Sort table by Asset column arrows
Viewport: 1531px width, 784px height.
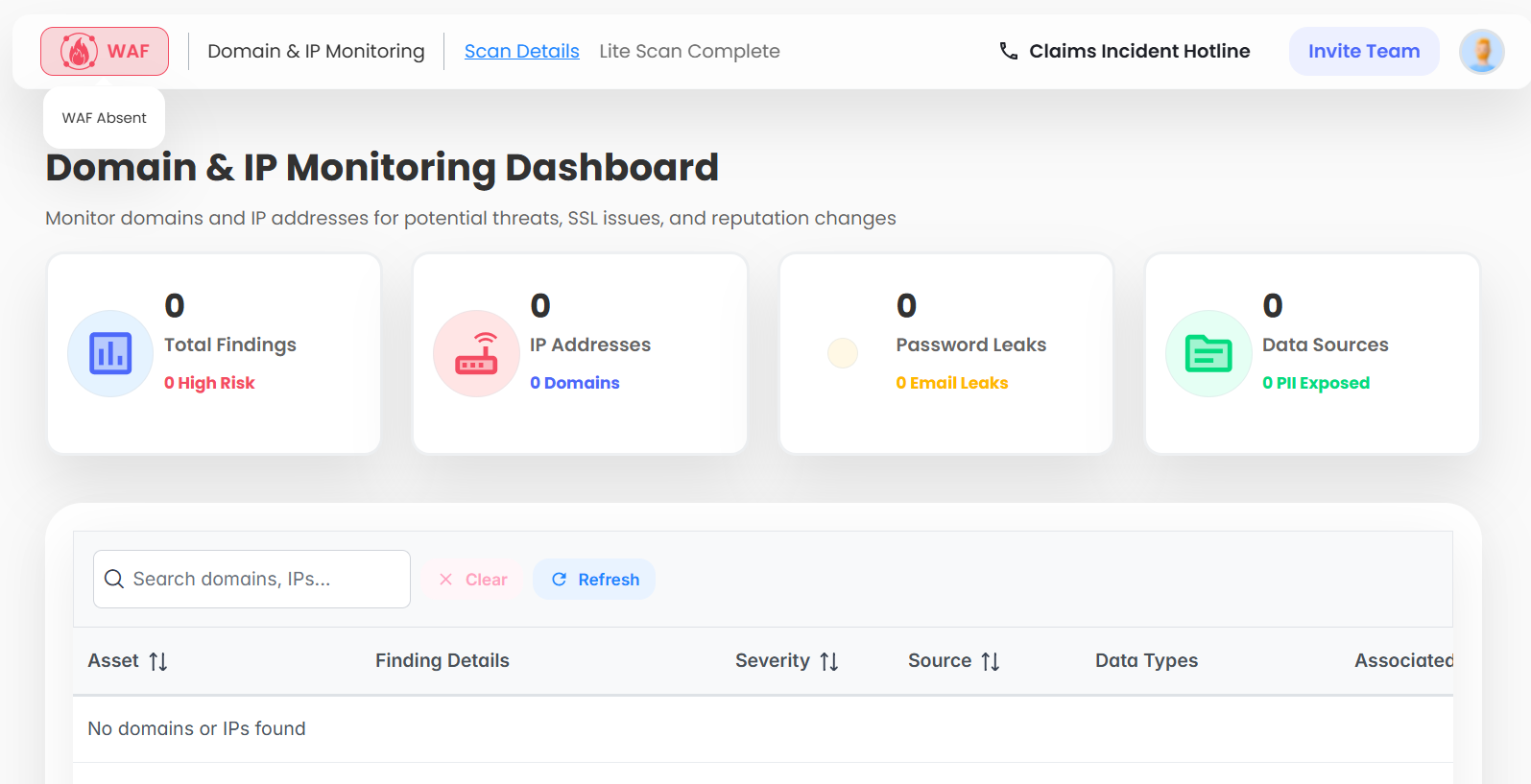point(158,661)
